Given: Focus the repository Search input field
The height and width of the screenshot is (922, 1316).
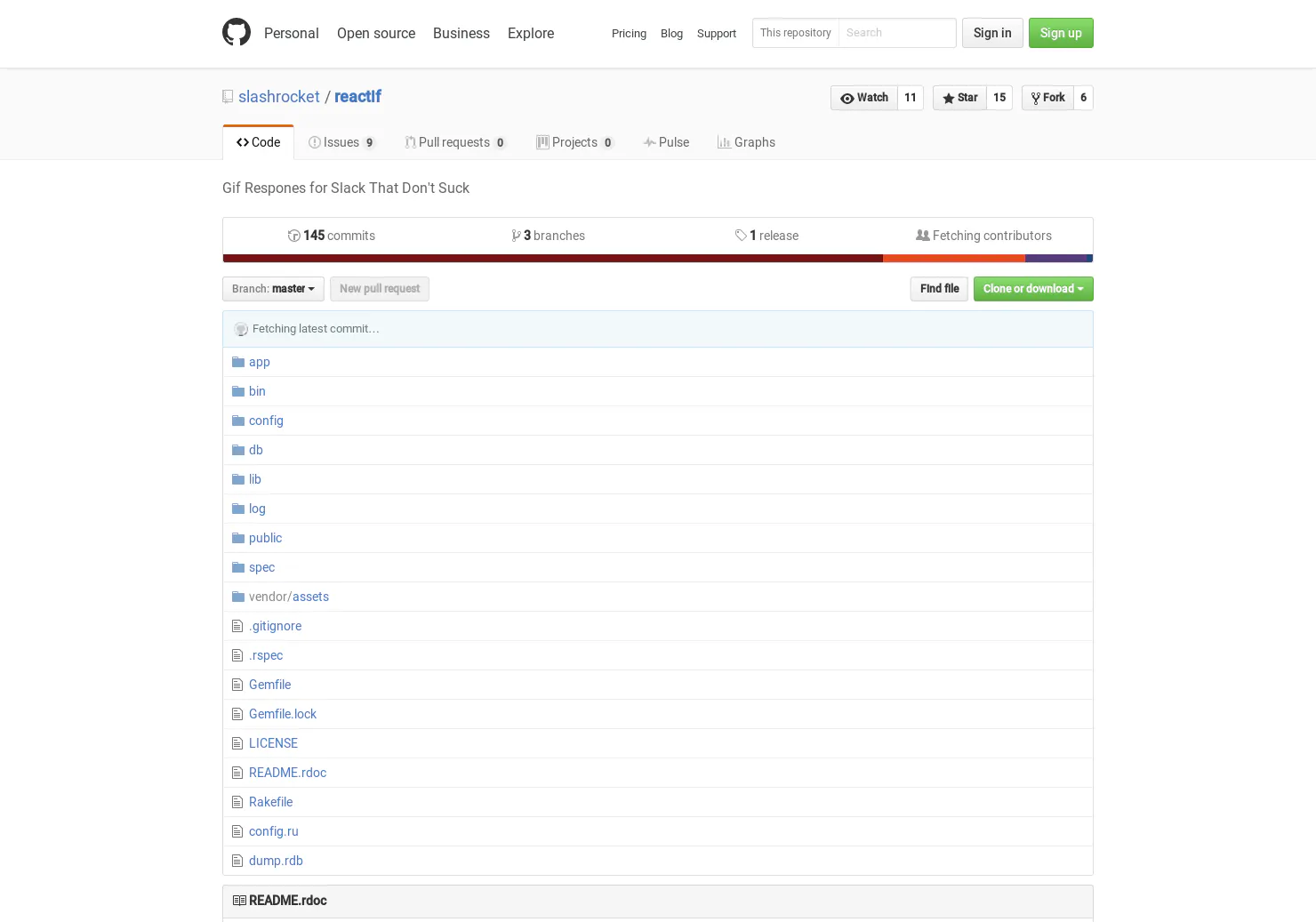Looking at the screenshot, I should click(897, 33).
